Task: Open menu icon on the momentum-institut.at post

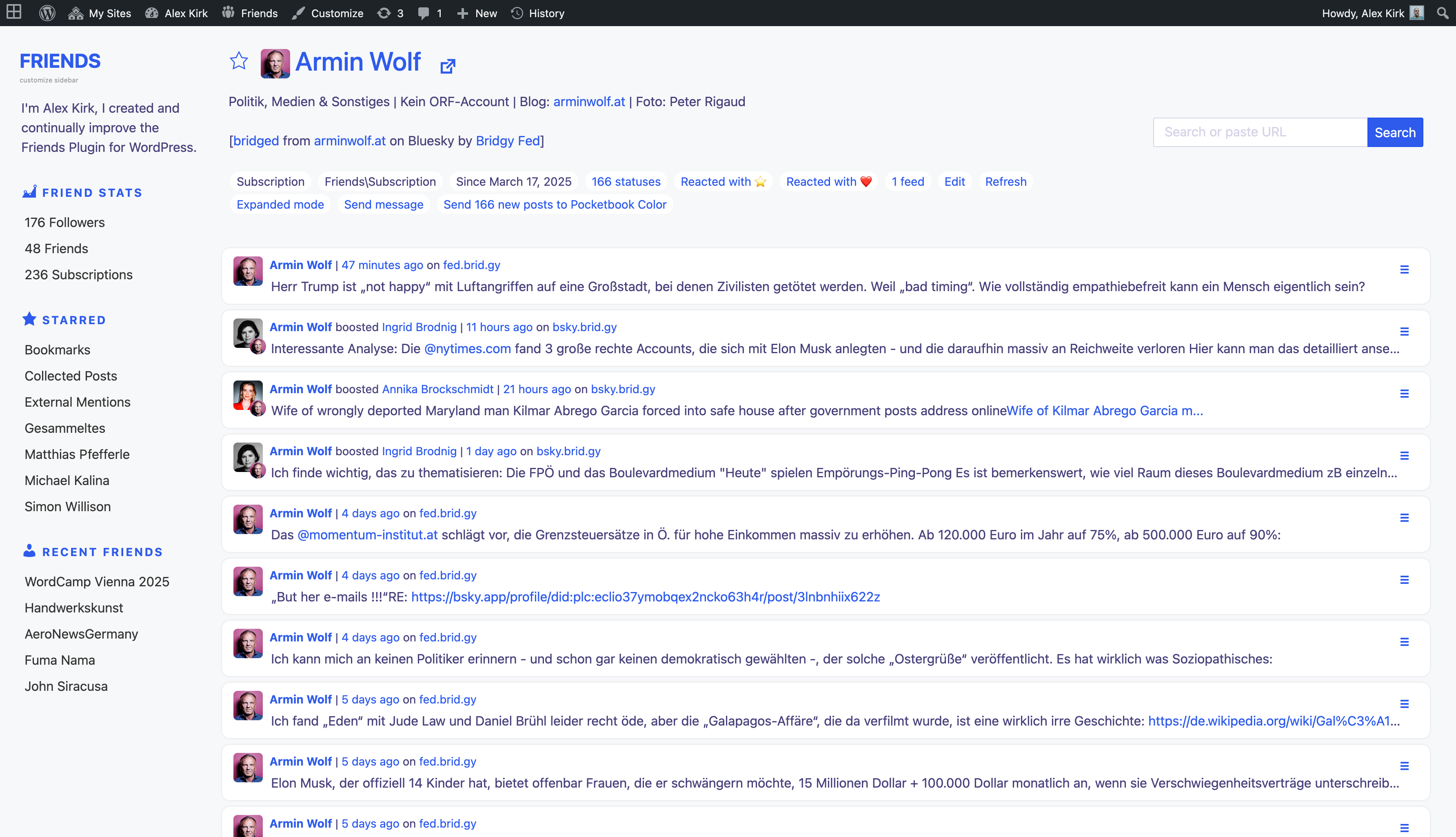Action: 1404,518
